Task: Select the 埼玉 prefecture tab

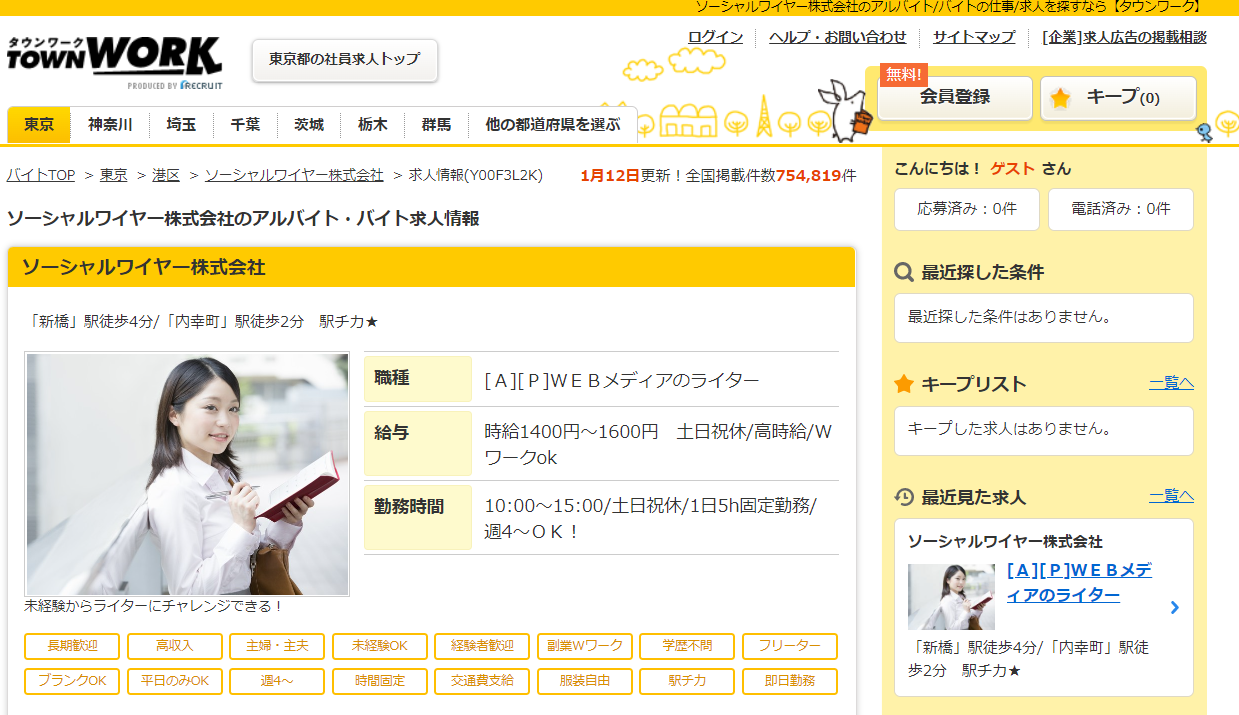Action: pyautogui.click(x=181, y=125)
